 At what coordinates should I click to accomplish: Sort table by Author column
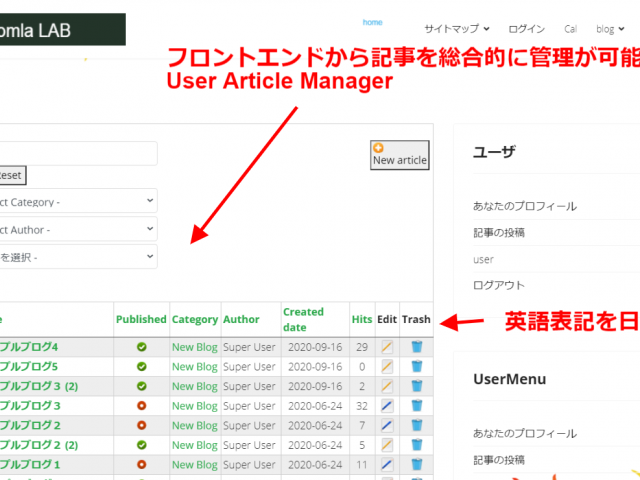[x=241, y=319]
